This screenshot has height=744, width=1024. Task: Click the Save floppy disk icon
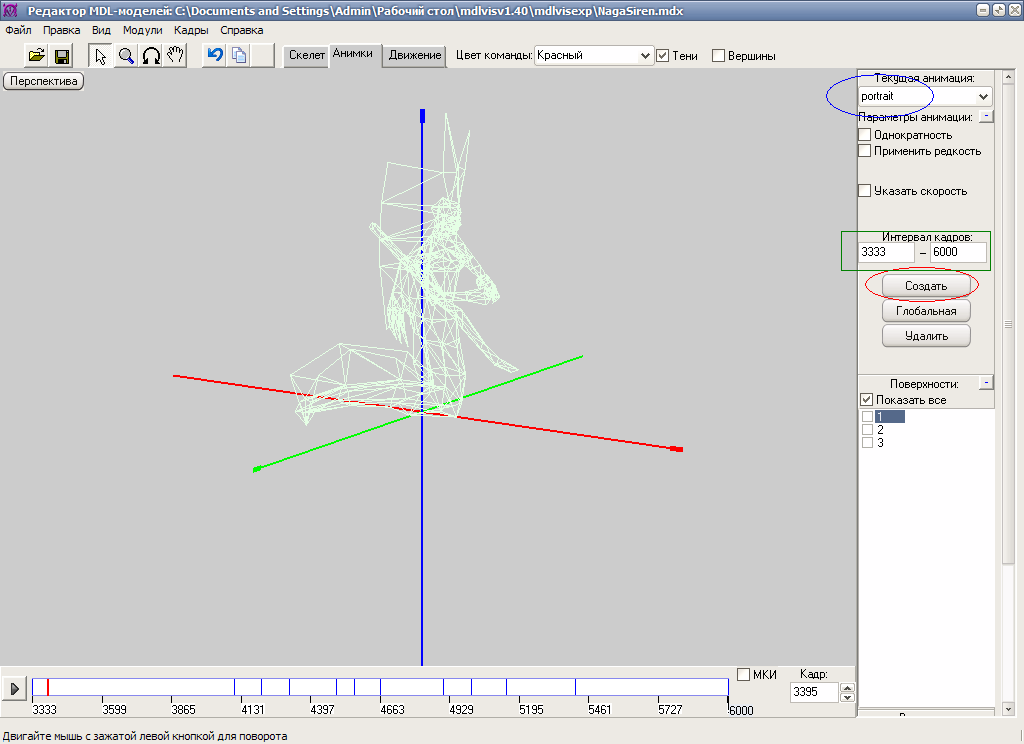point(62,55)
